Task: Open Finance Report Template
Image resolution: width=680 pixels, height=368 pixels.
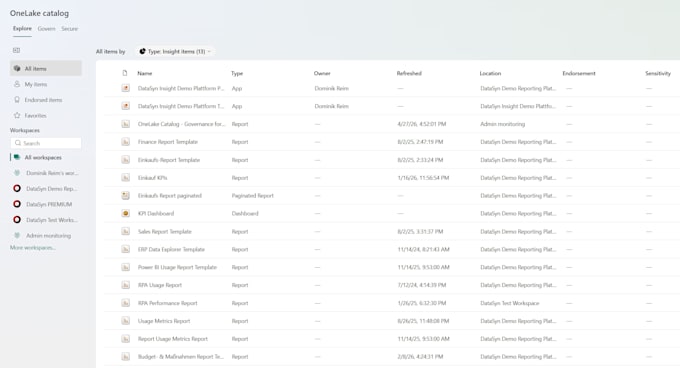Action: pyautogui.click(x=167, y=142)
